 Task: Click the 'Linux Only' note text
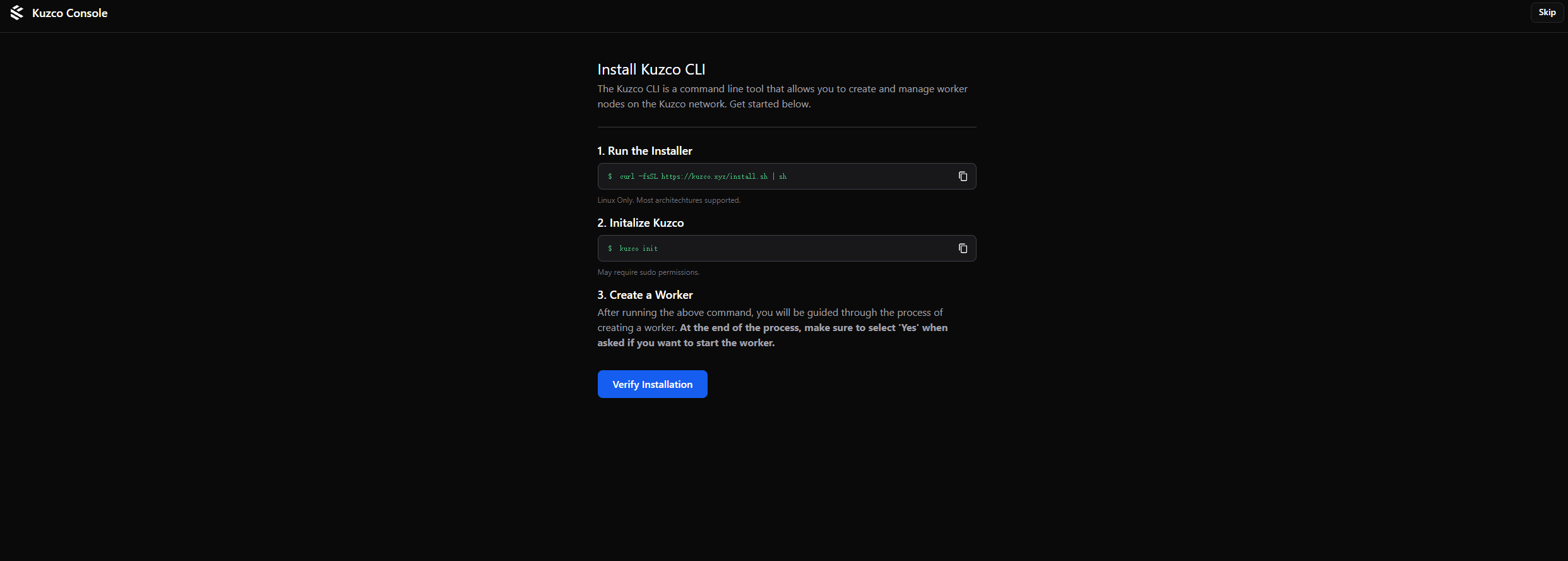pos(669,200)
